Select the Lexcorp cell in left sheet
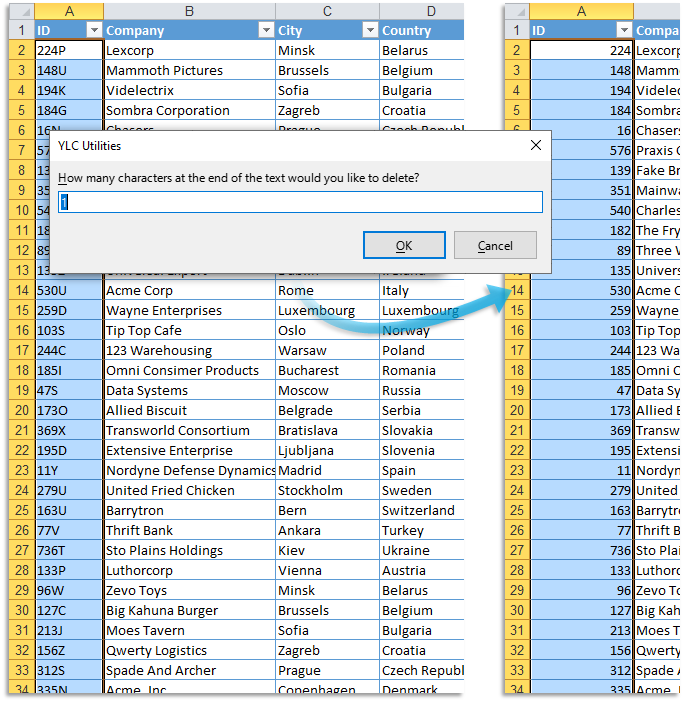The image size is (683, 702). pyautogui.click(x=190, y=50)
